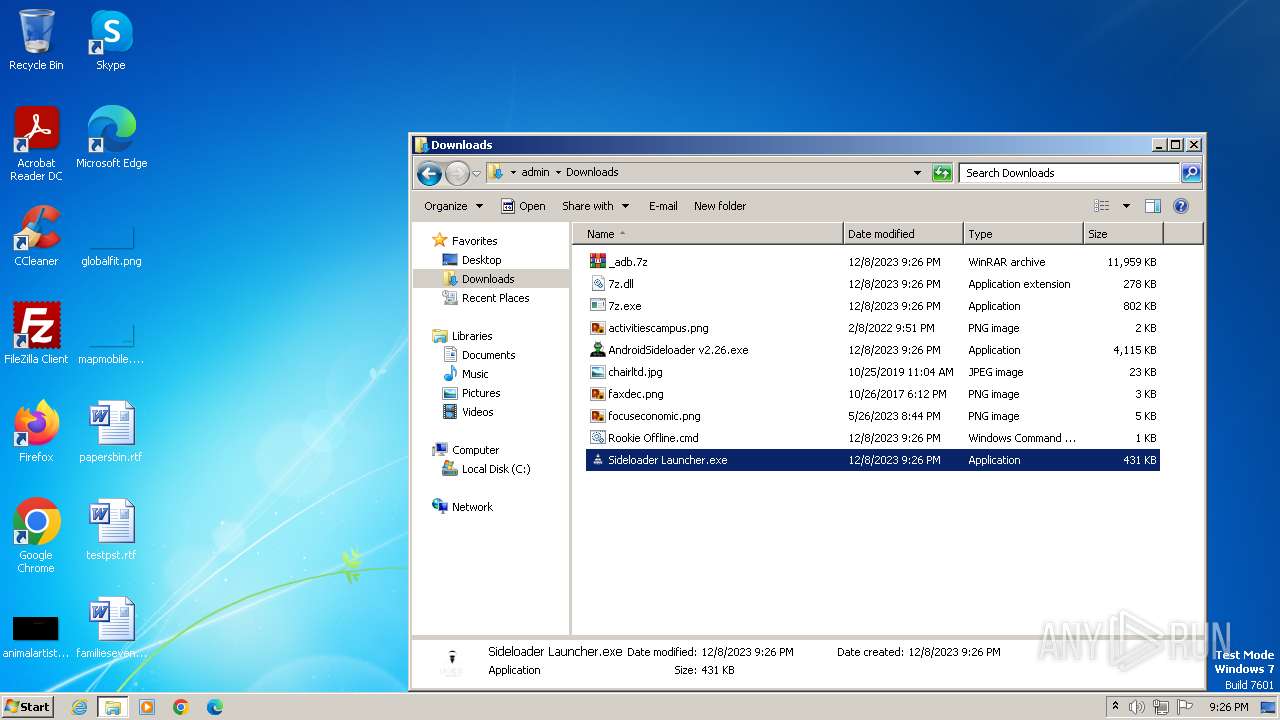This screenshot has width=1280, height=720.
Task: Open the Recycle Bin desktop icon
Action: pos(36,40)
